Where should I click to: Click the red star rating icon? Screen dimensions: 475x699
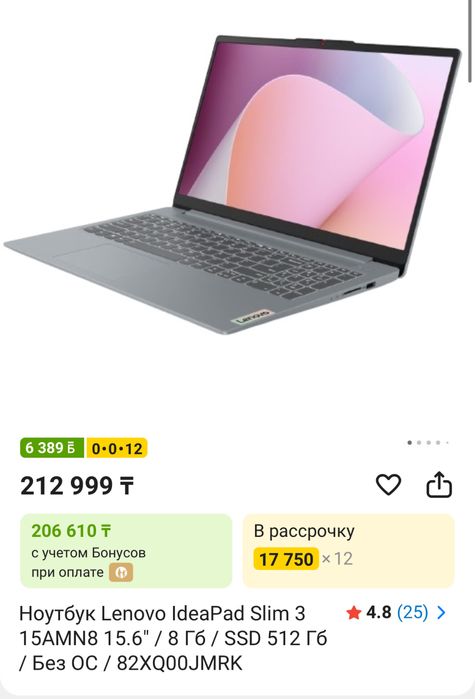[x=353, y=613]
